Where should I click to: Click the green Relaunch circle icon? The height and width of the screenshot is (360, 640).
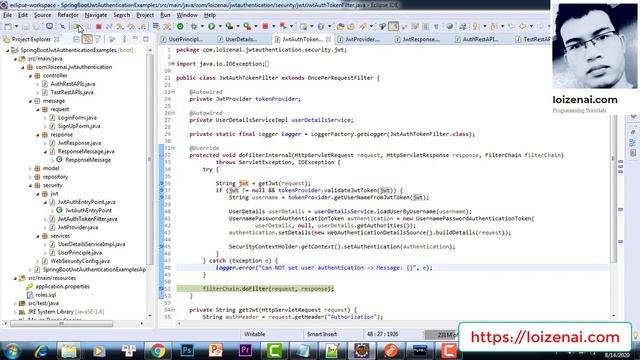click(x=180, y=27)
